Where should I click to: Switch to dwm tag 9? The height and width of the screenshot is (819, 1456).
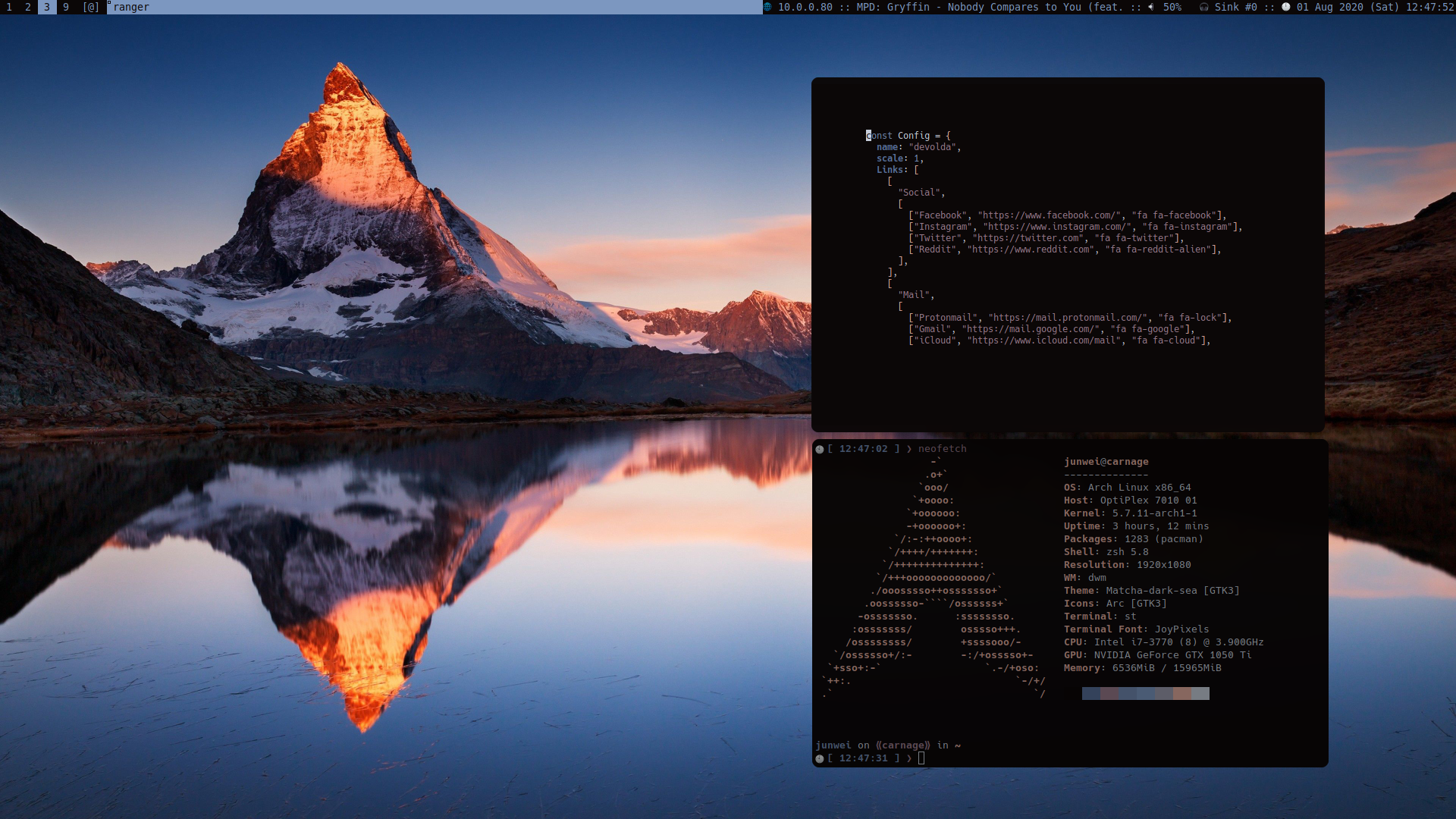coord(66,7)
